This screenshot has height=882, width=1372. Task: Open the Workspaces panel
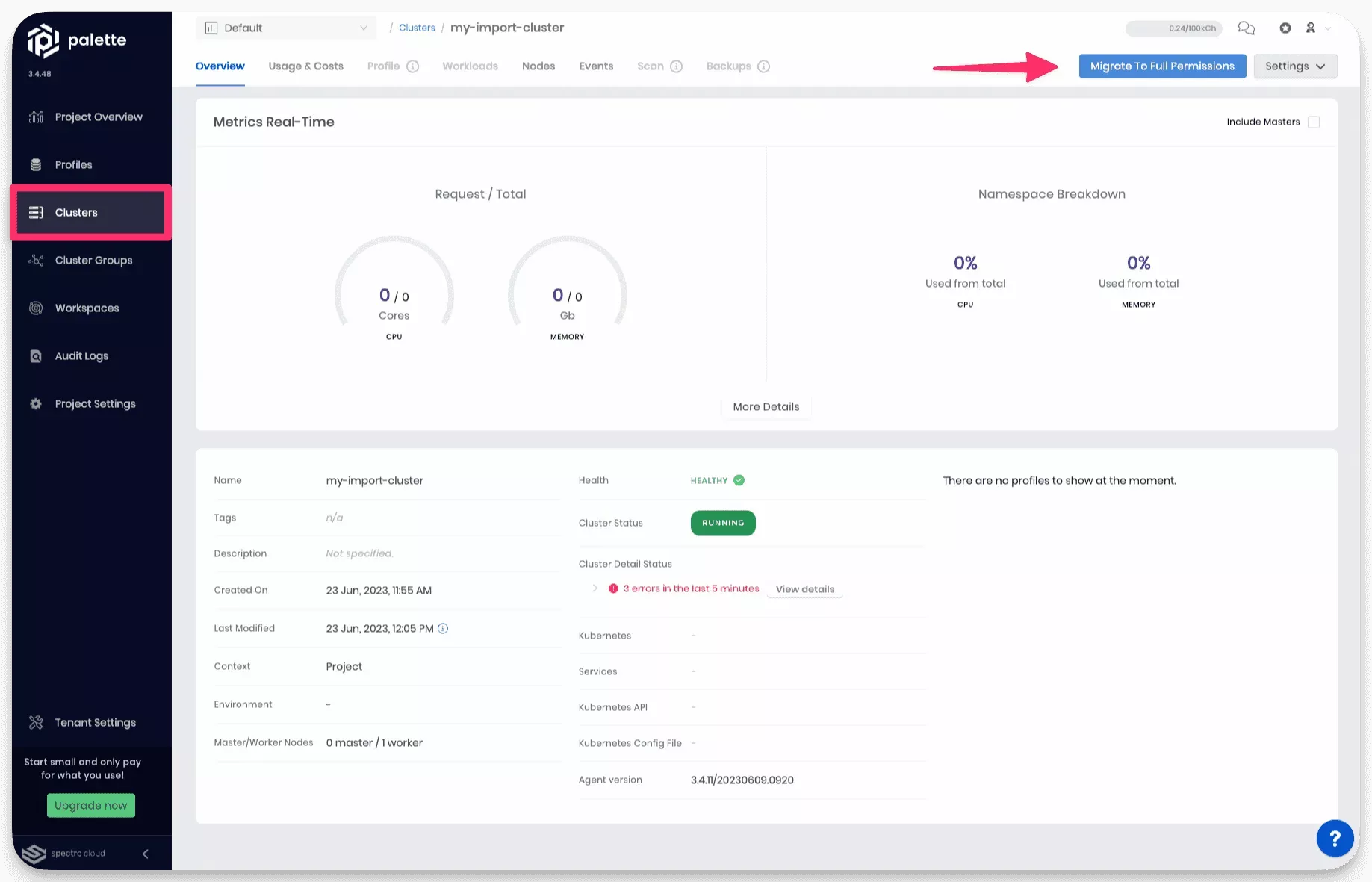point(87,308)
